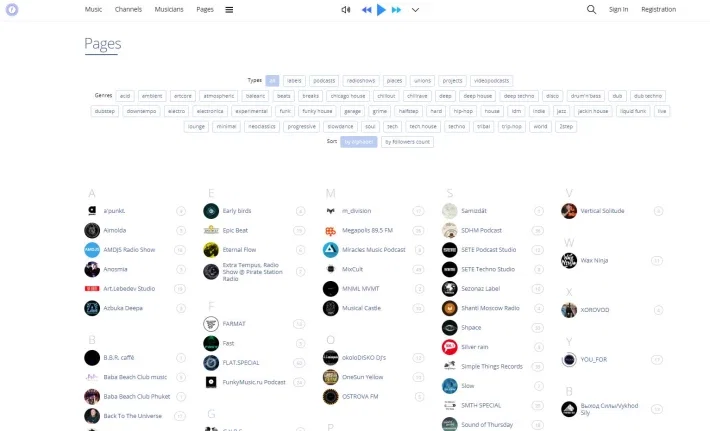Open the search magnifier icon

tap(591, 10)
